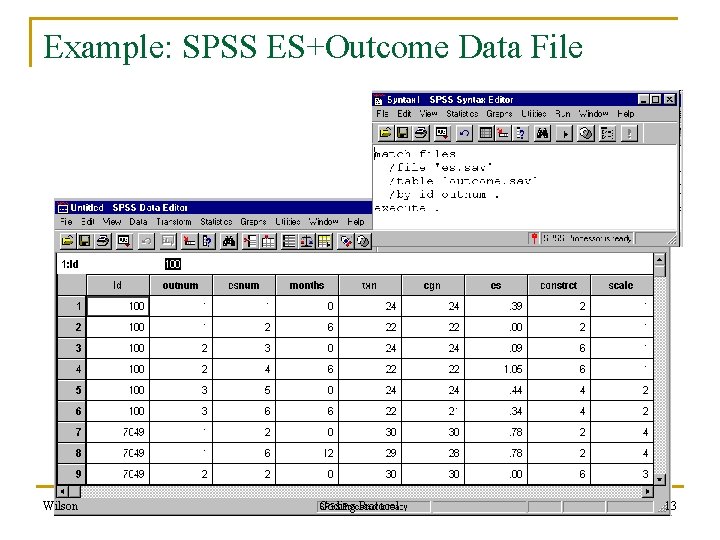Open Dialog Recall in Data Editor toolbar
Viewport: 720px width, 540px height.
[x=124, y=241]
